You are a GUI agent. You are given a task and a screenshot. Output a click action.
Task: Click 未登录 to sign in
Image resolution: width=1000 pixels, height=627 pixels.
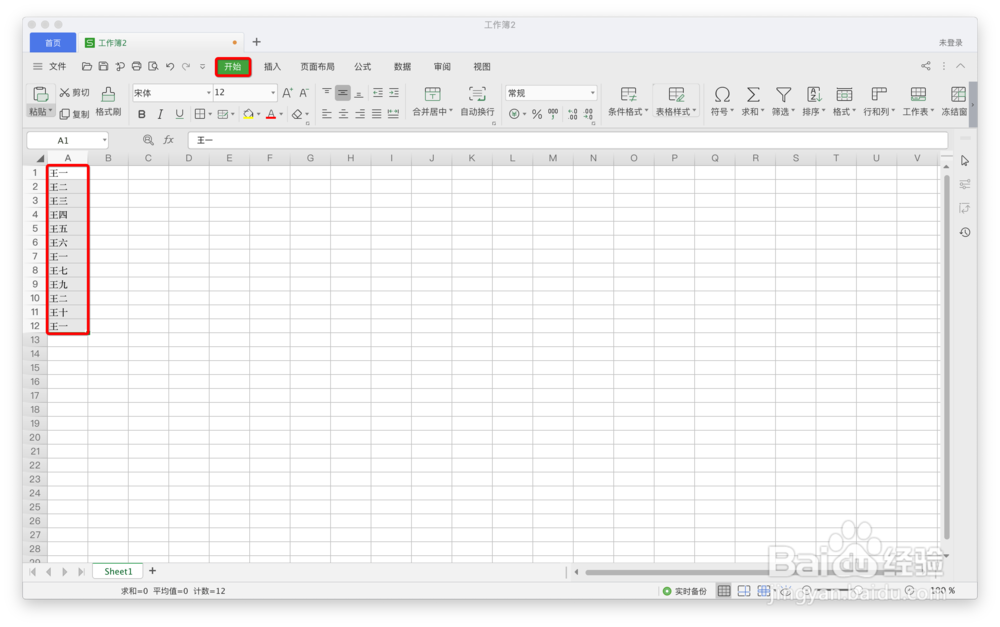pos(950,43)
